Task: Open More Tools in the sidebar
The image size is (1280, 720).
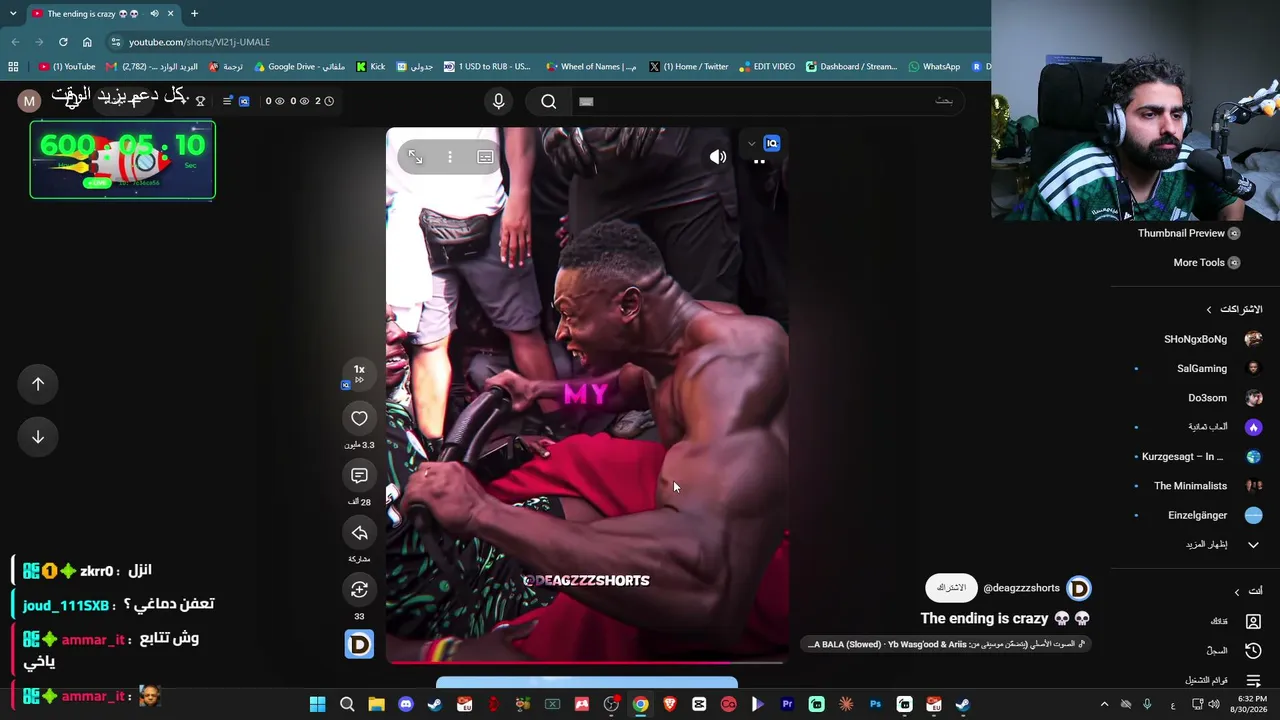Action: 1206,263
